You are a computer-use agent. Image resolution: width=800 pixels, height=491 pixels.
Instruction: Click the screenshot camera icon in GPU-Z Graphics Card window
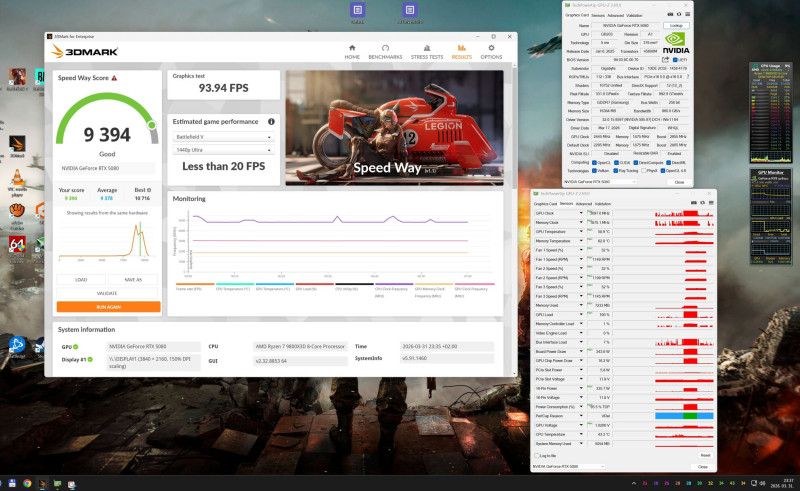670,14
